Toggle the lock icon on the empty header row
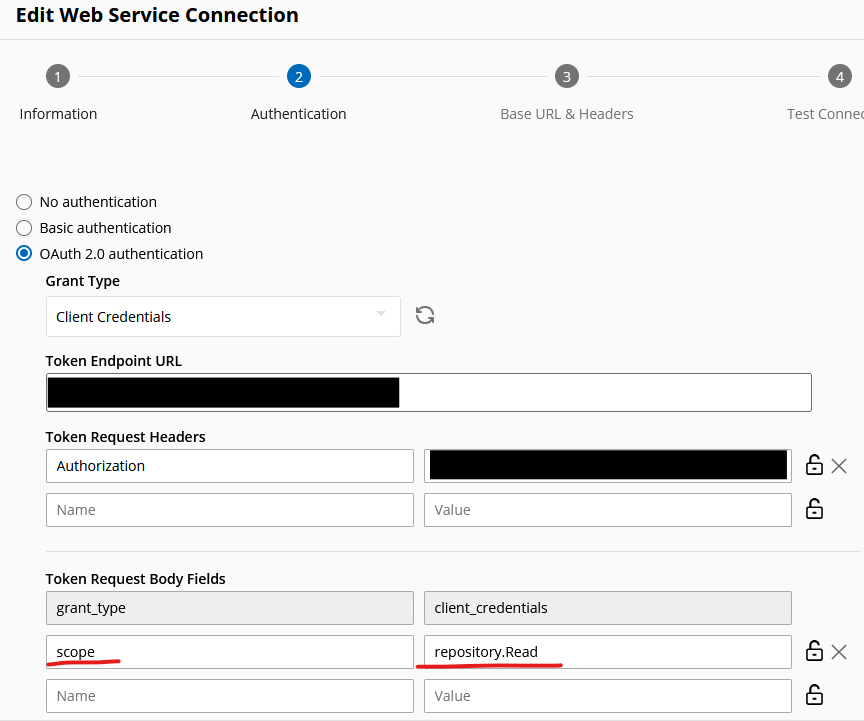Image resolution: width=864 pixels, height=721 pixels. 814,509
